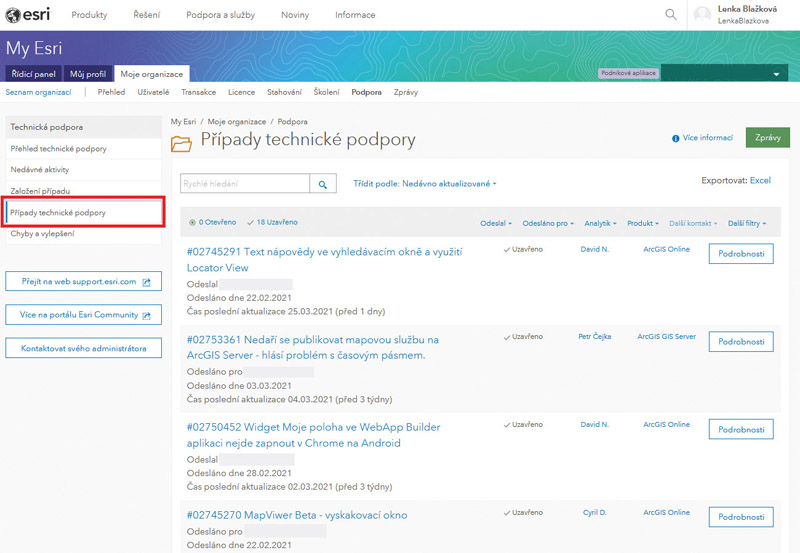Click the ArcGIS GIS Server product link

pos(666,337)
